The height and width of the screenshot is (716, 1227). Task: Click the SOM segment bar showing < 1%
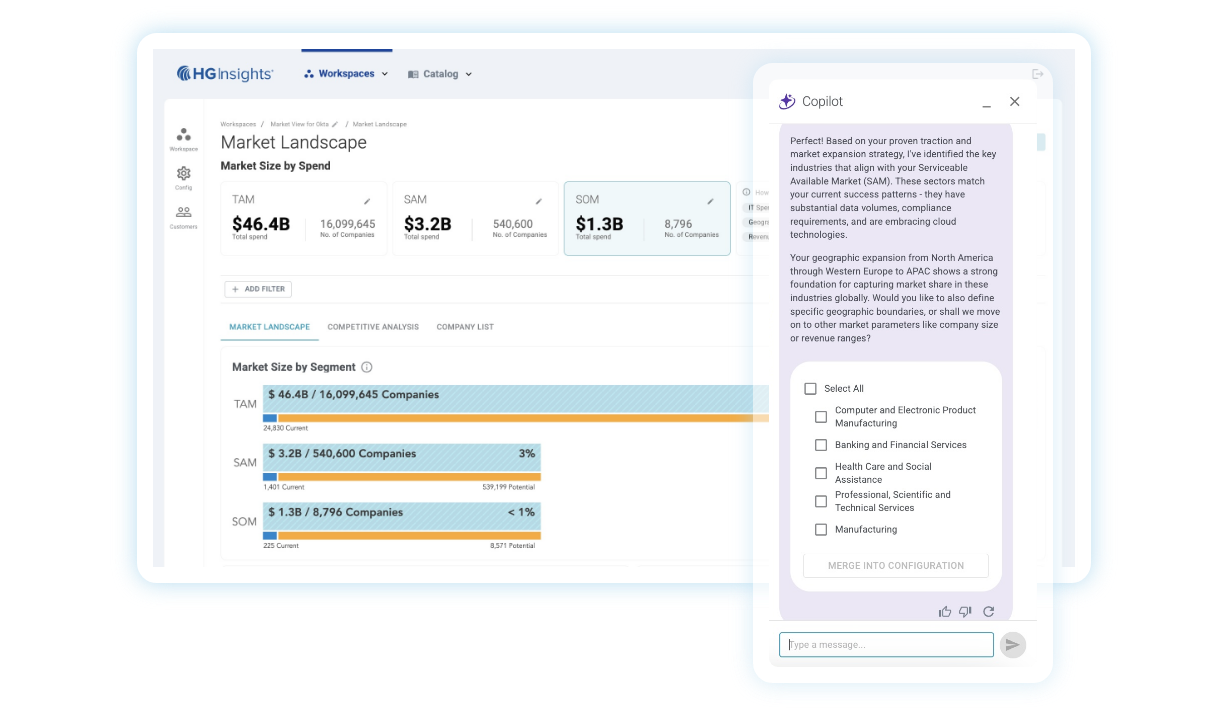tap(402, 516)
